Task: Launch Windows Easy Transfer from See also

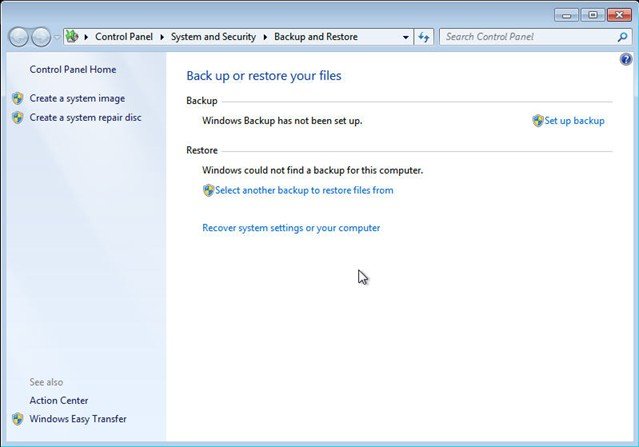Action: (78, 419)
